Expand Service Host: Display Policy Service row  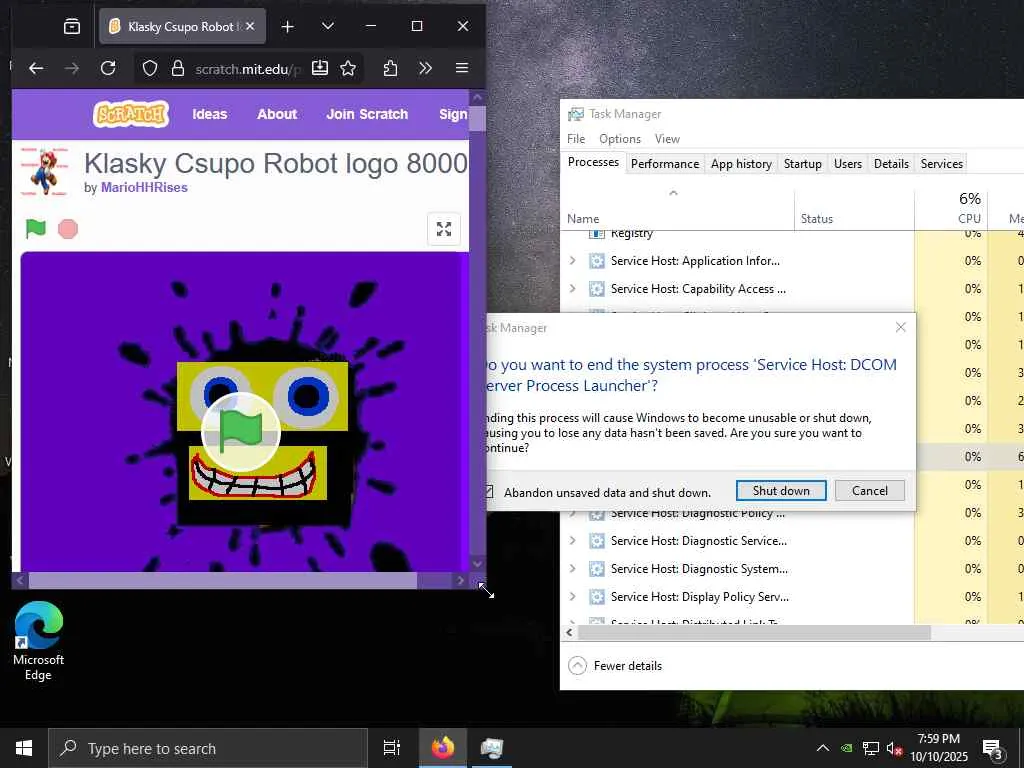click(573, 597)
